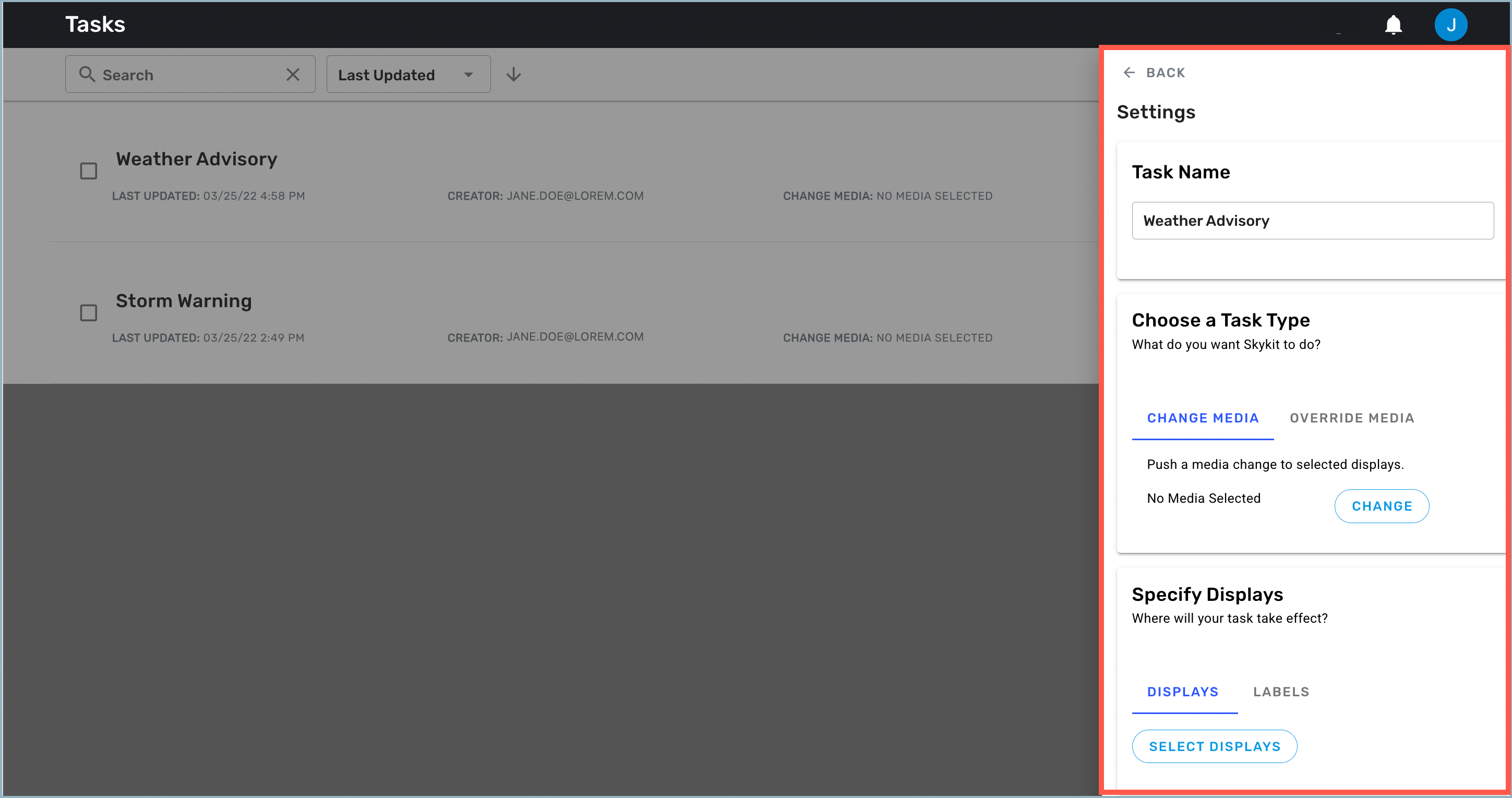Switch to the Override Media tab
The width and height of the screenshot is (1512, 798).
pyautogui.click(x=1352, y=418)
